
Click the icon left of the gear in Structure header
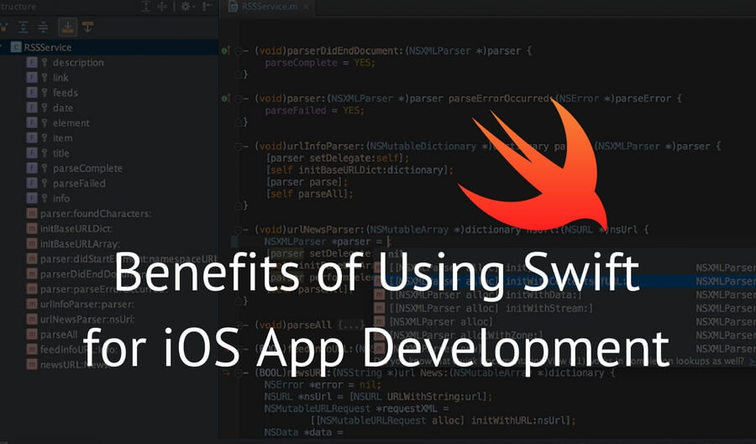pyautogui.click(x=162, y=6)
